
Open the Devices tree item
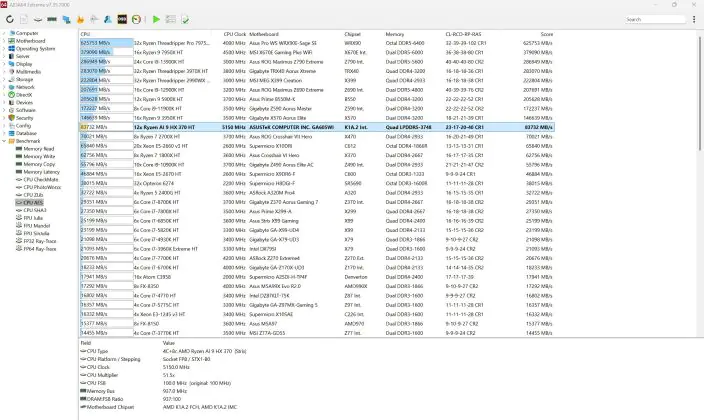coord(24,102)
